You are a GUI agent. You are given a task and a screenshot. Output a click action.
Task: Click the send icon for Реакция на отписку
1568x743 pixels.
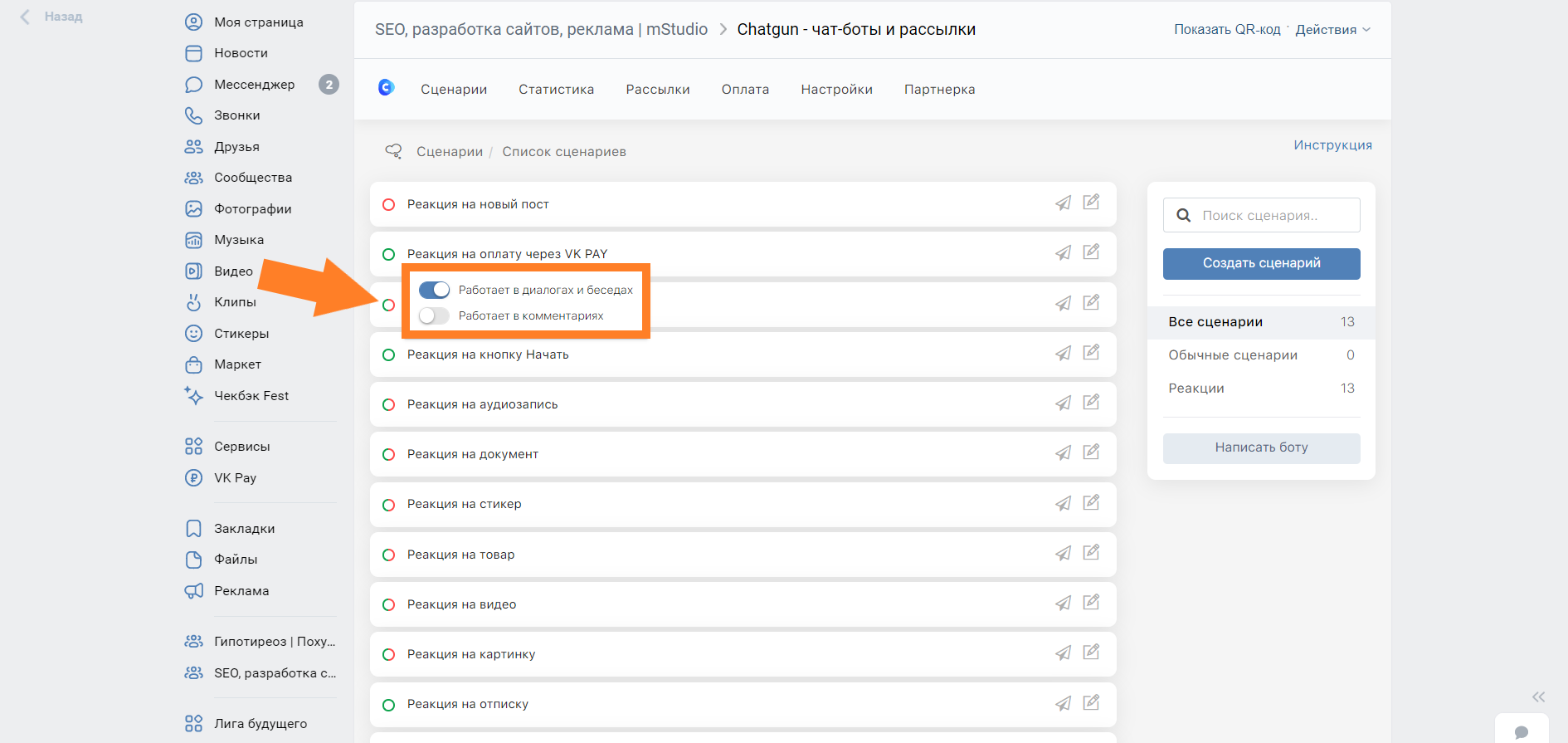[1063, 704]
